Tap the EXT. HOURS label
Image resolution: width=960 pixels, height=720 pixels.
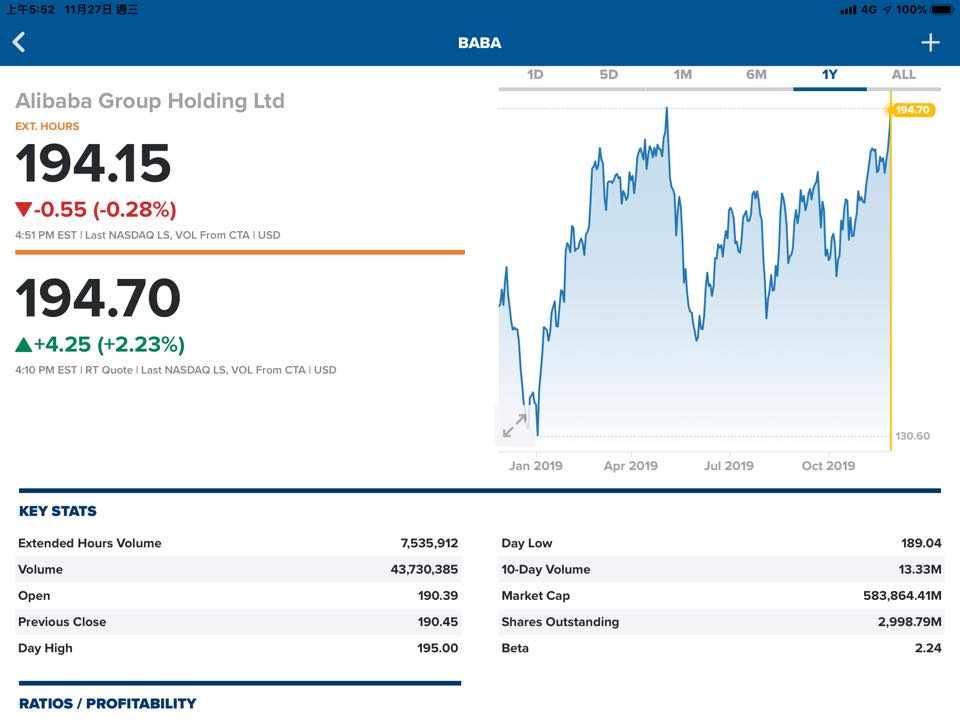47,127
